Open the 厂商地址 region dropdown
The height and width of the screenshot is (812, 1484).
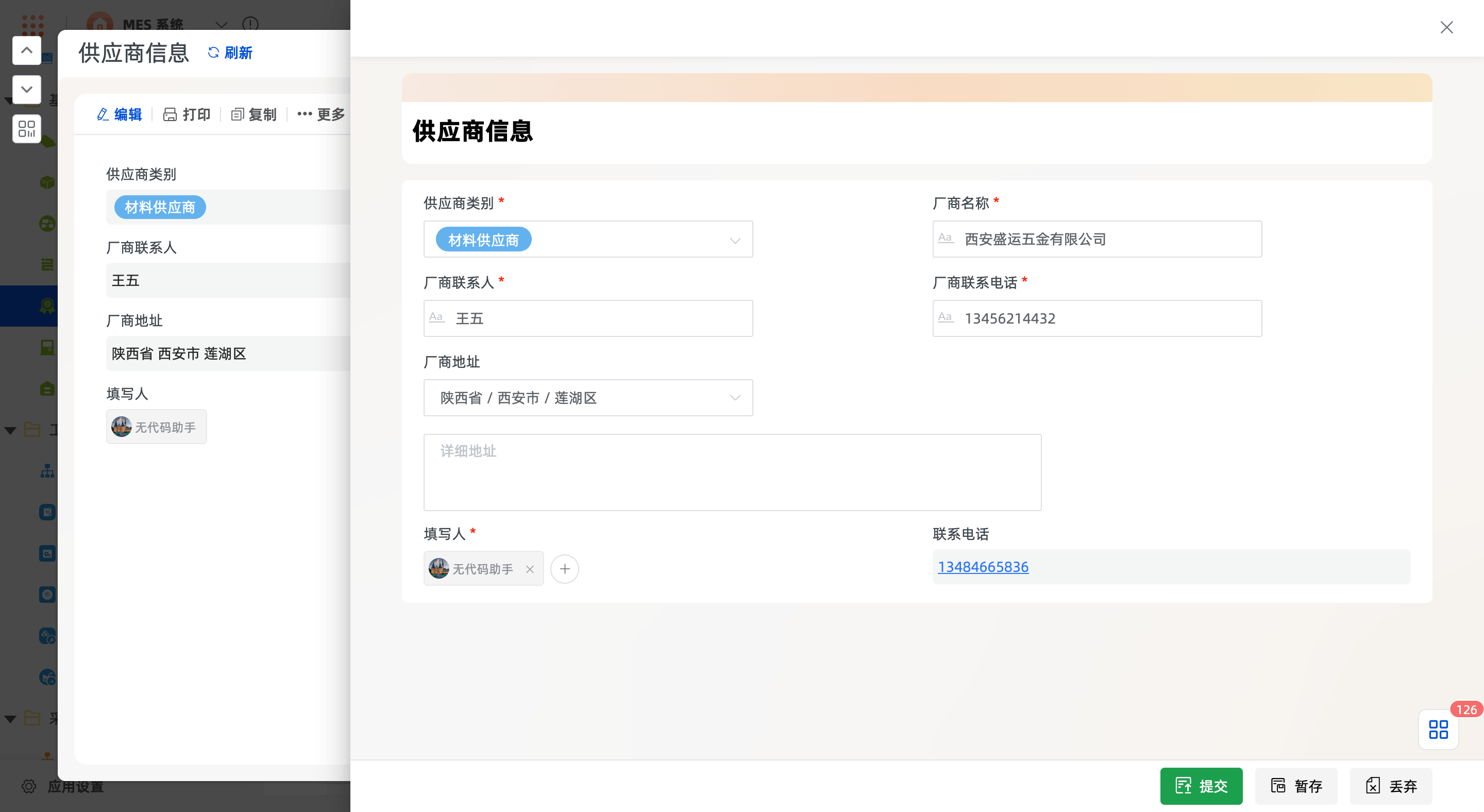click(x=734, y=398)
